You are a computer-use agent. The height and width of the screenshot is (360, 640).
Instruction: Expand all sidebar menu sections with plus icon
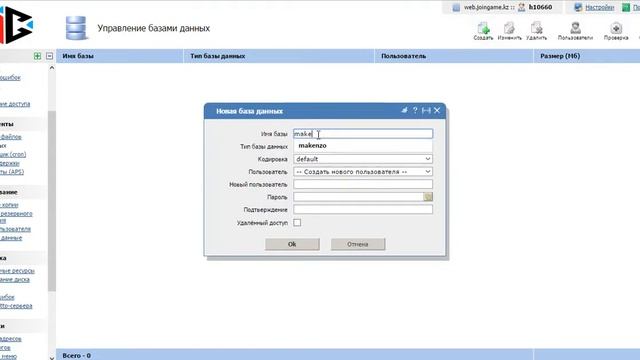coord(38,56)
